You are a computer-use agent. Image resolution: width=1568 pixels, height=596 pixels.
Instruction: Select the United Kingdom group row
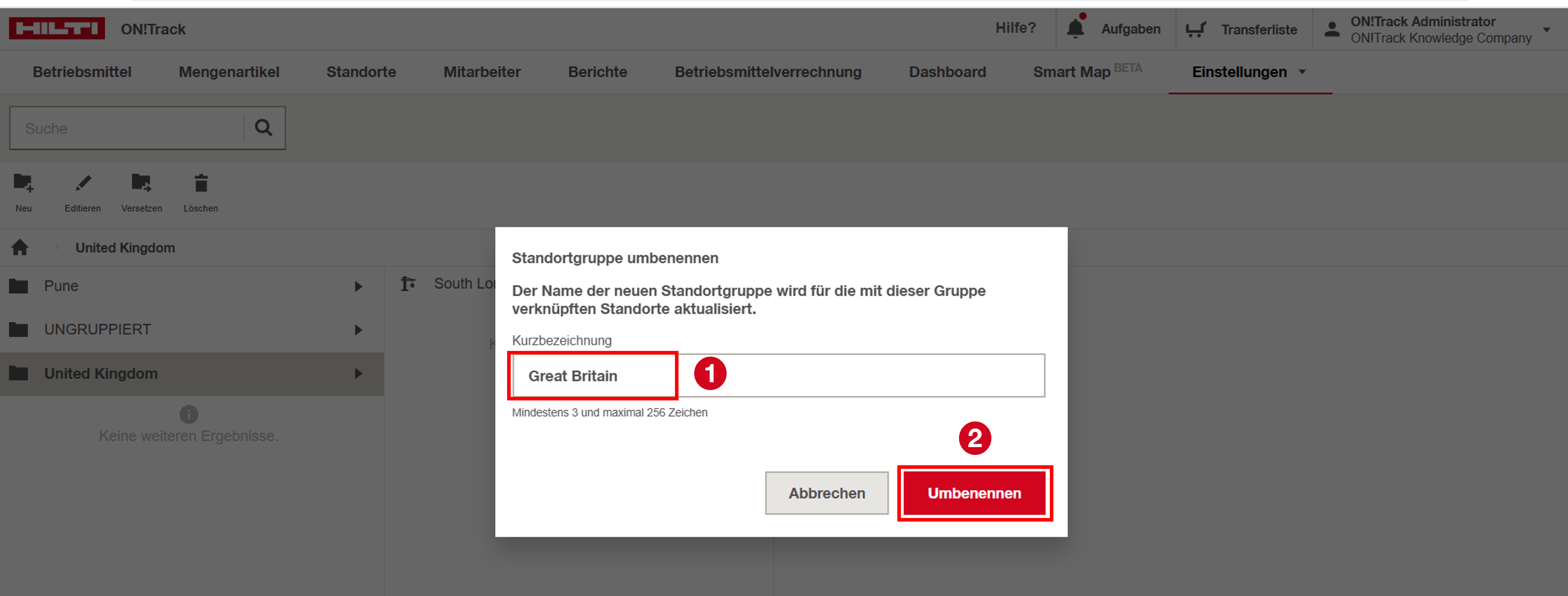pos(192,374)
